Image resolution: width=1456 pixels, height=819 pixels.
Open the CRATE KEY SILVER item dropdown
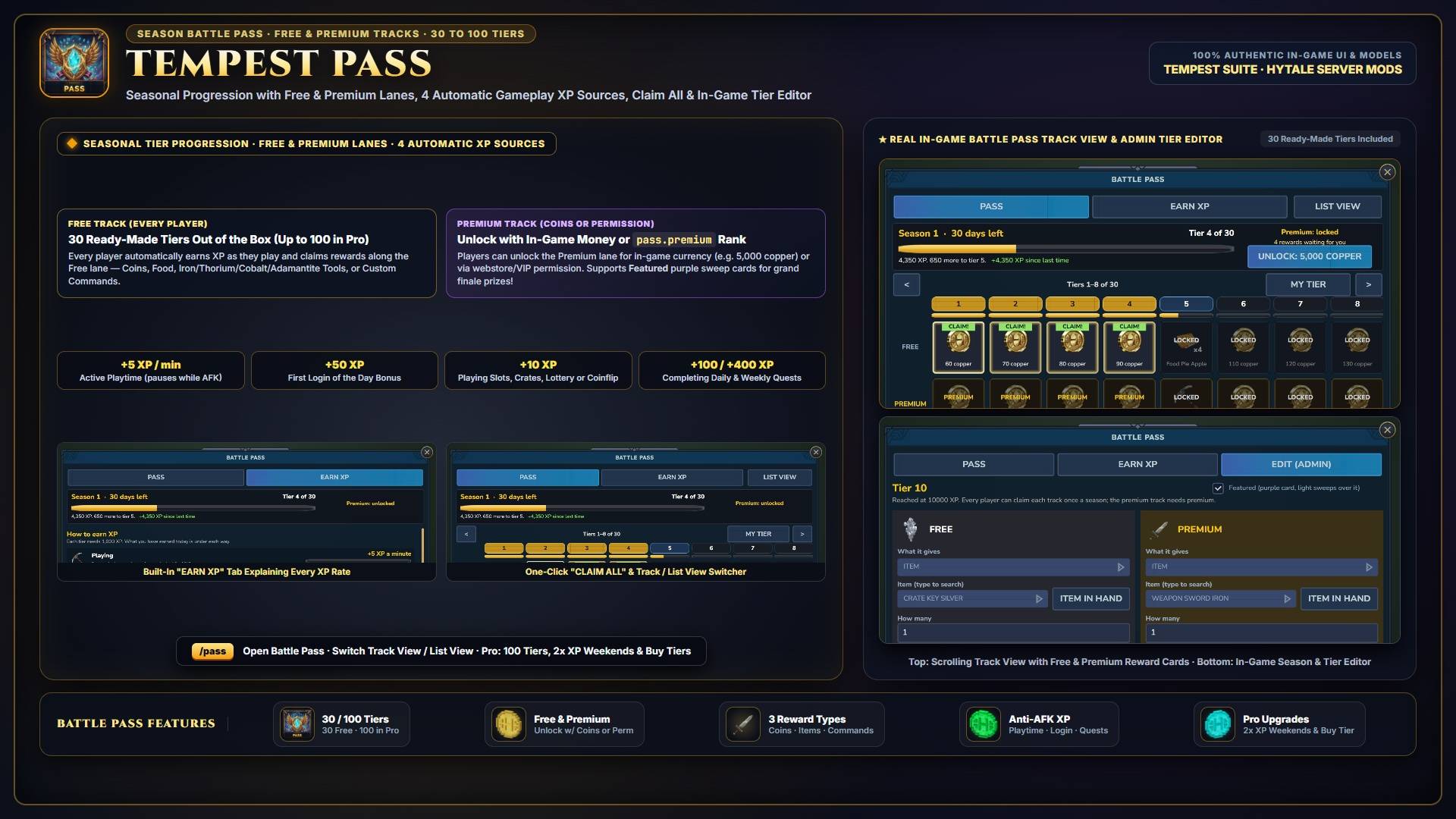point(972,598)
